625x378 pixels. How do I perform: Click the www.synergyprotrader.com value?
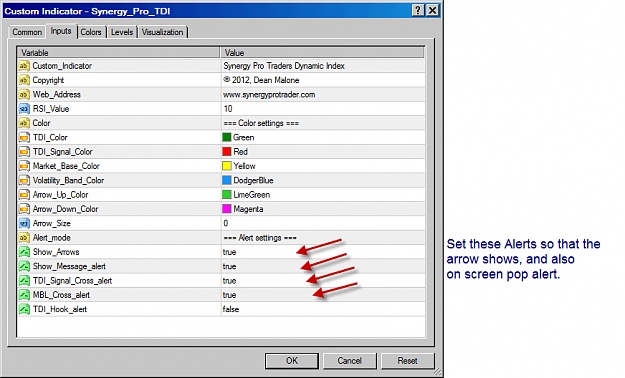[269, 95]
